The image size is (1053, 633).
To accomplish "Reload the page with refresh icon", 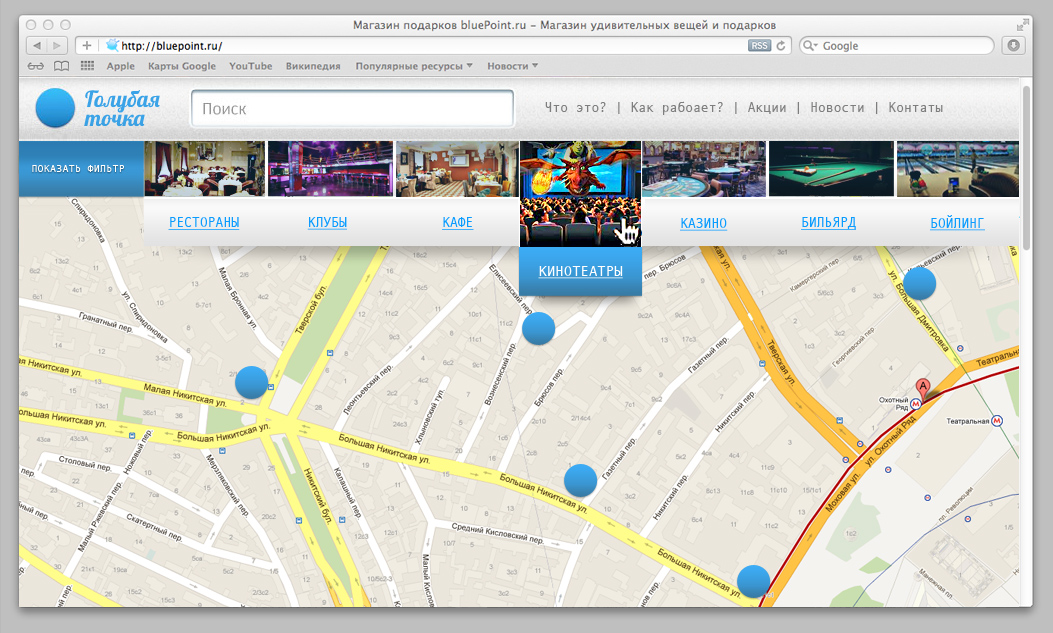I will pos(781,45).
